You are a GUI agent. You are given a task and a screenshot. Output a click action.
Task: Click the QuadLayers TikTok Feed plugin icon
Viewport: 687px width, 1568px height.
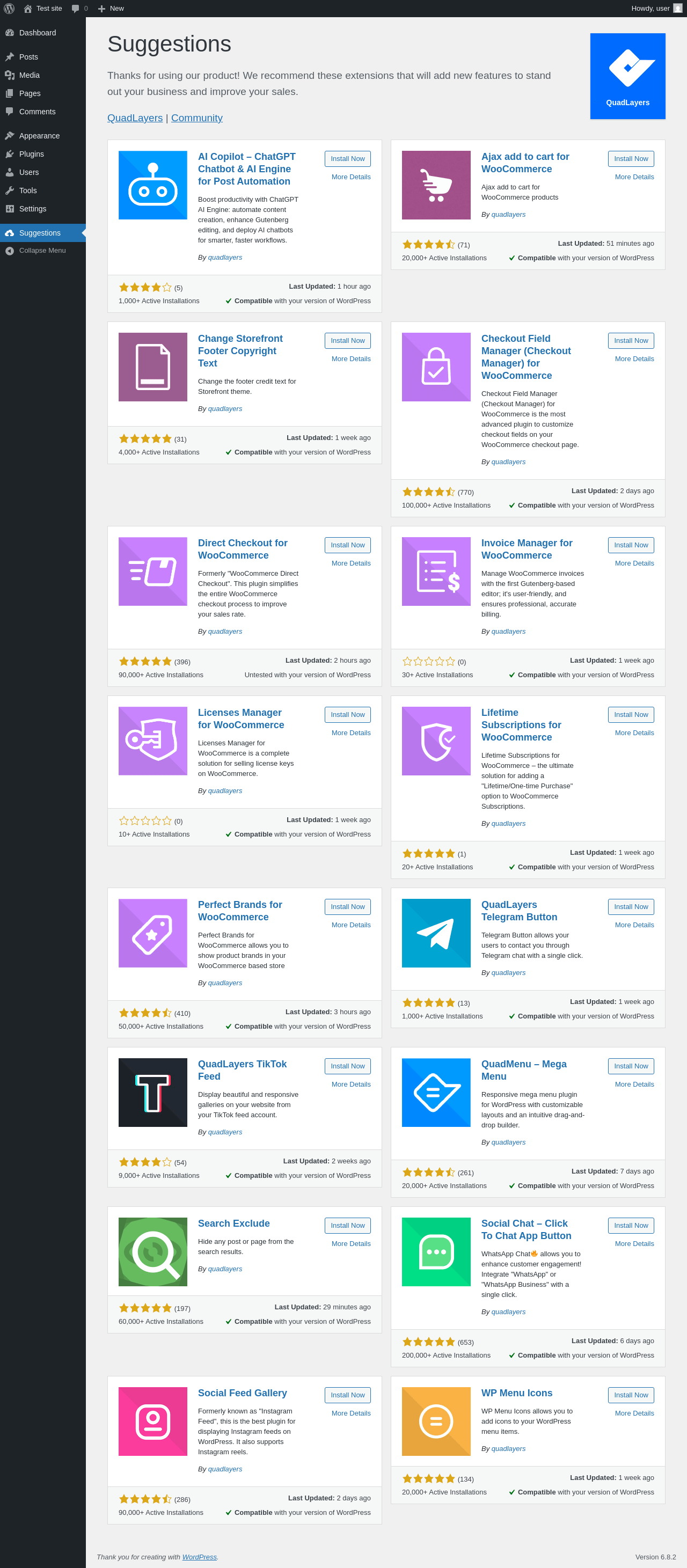click(x=153, y=1093)
